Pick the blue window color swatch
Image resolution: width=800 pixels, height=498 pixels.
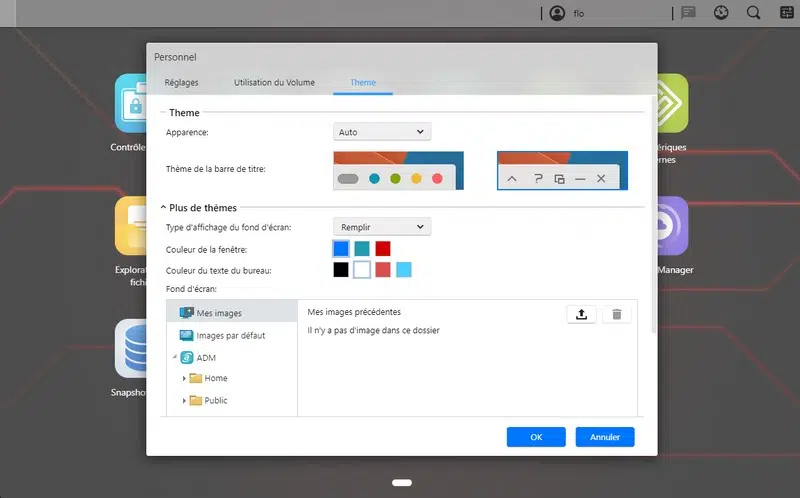(341, 248)
